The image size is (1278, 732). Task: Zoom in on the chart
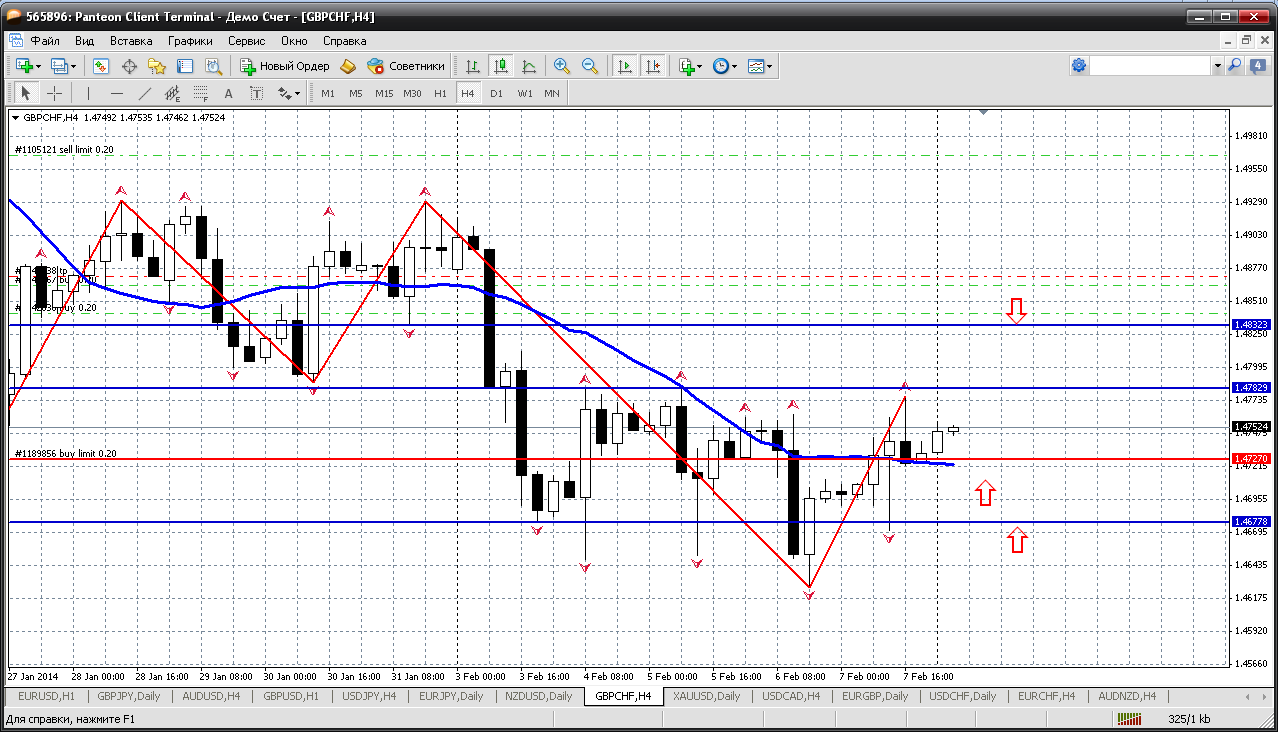[x=562, y=66]
